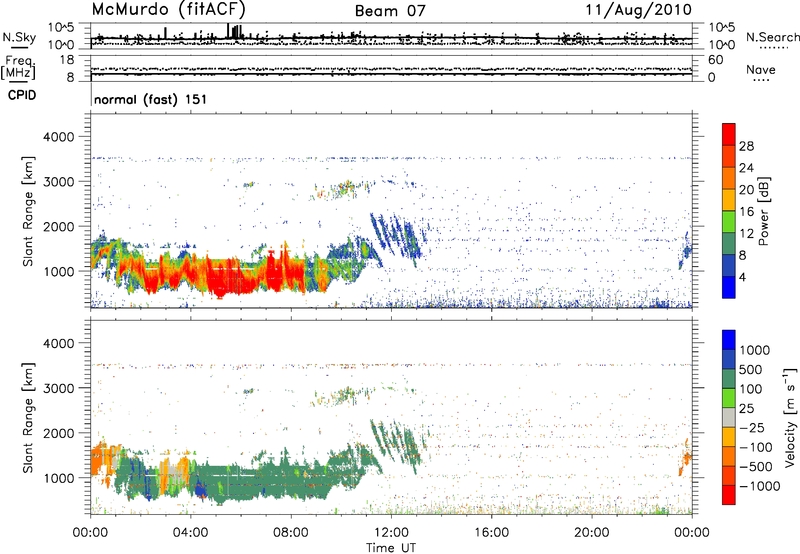Click the 10^5 label on left of sky-noise panel

coord(61,27)
